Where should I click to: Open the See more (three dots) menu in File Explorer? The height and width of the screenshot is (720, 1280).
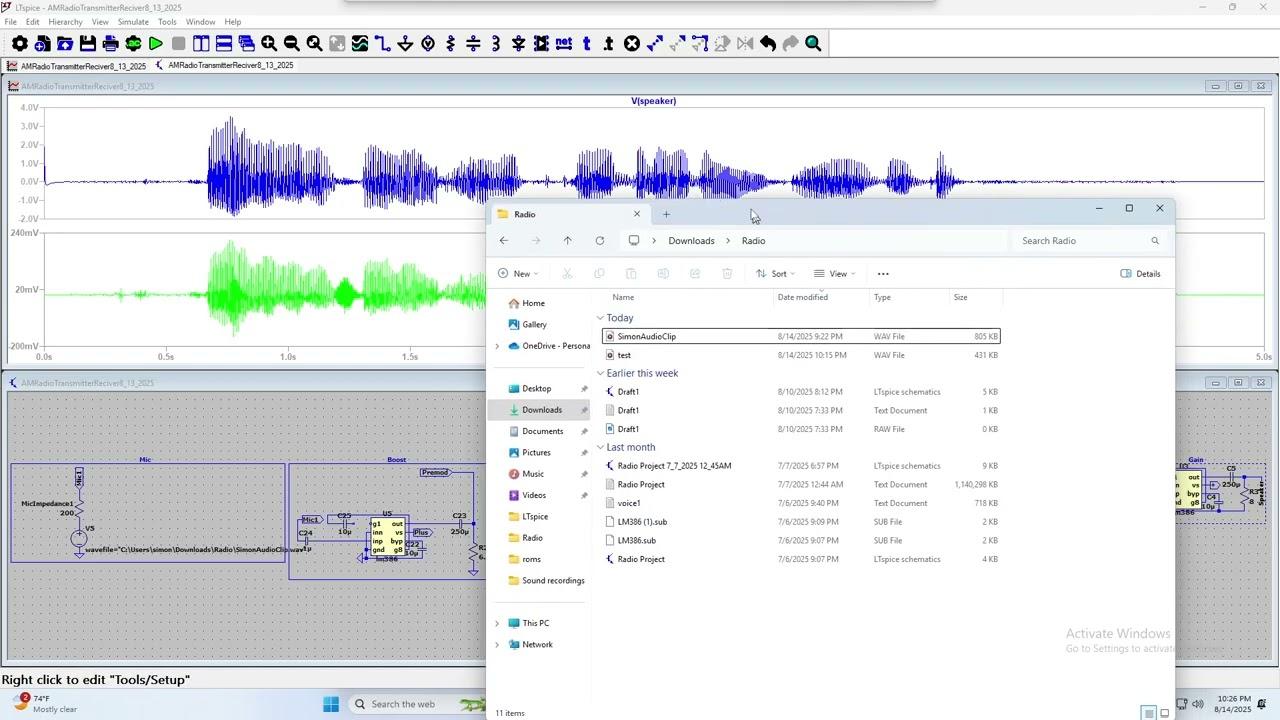(x=883, y=274)
